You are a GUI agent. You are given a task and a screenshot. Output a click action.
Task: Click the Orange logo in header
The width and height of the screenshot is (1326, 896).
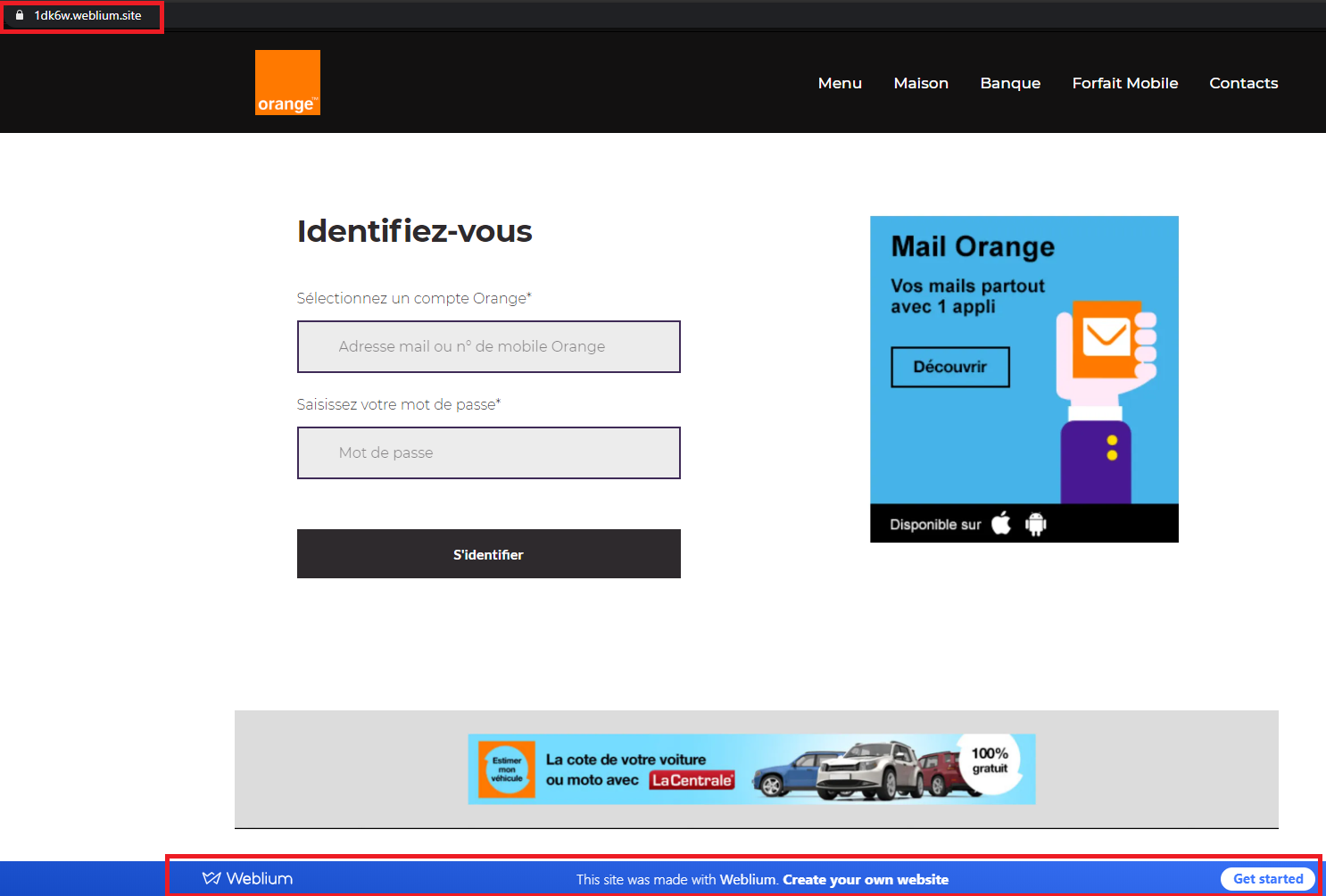287,82
